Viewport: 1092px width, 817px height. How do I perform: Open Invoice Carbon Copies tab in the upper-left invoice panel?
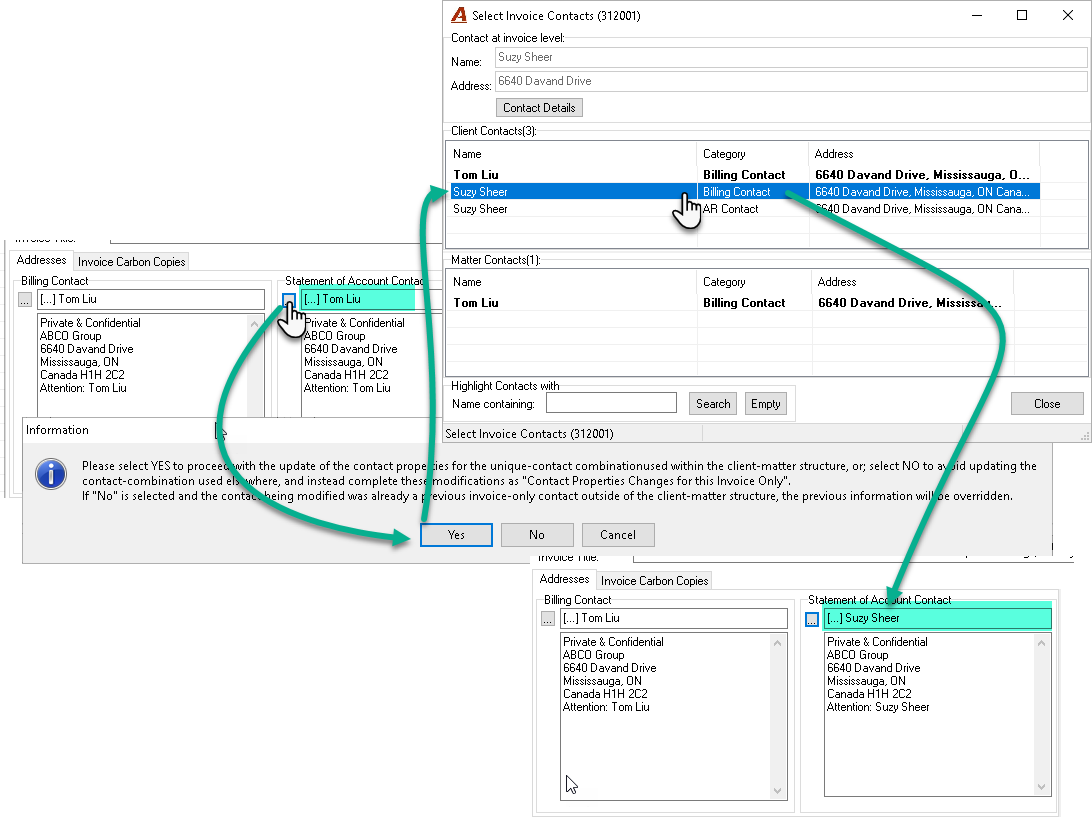click(x=132, y=262)
